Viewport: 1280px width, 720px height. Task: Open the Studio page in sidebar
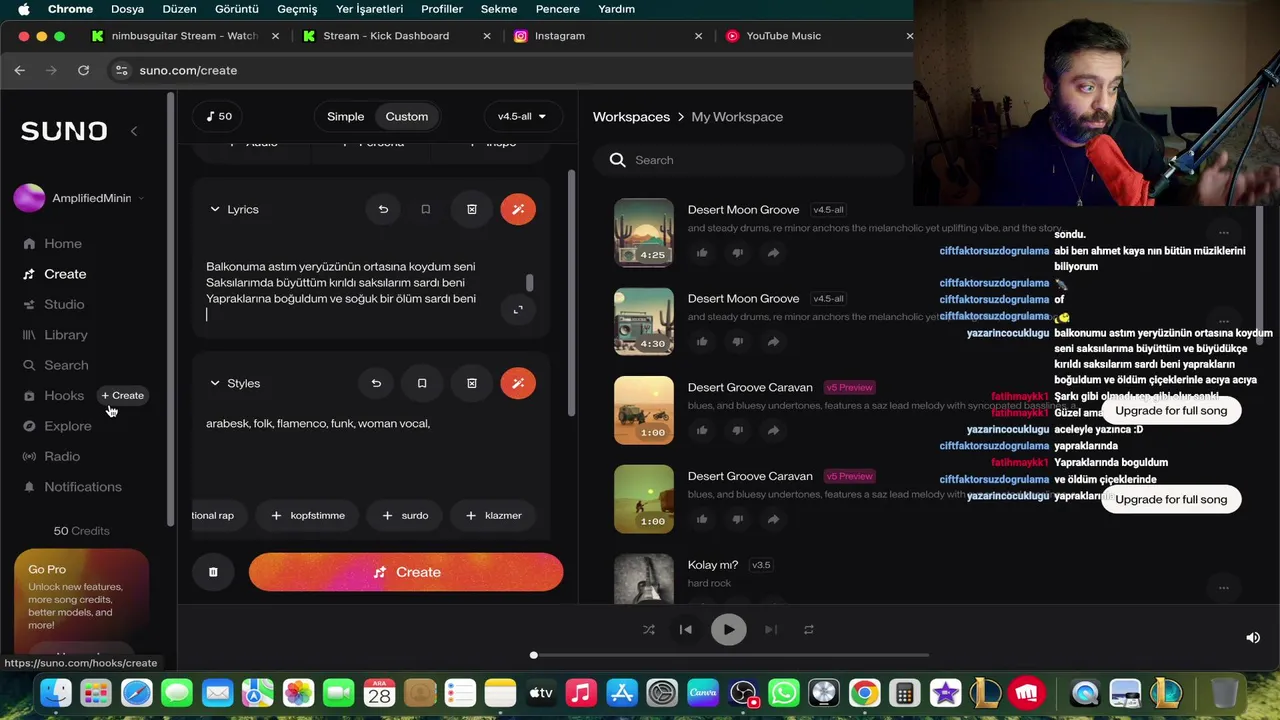pyautogui.click(x=64, y=304)
